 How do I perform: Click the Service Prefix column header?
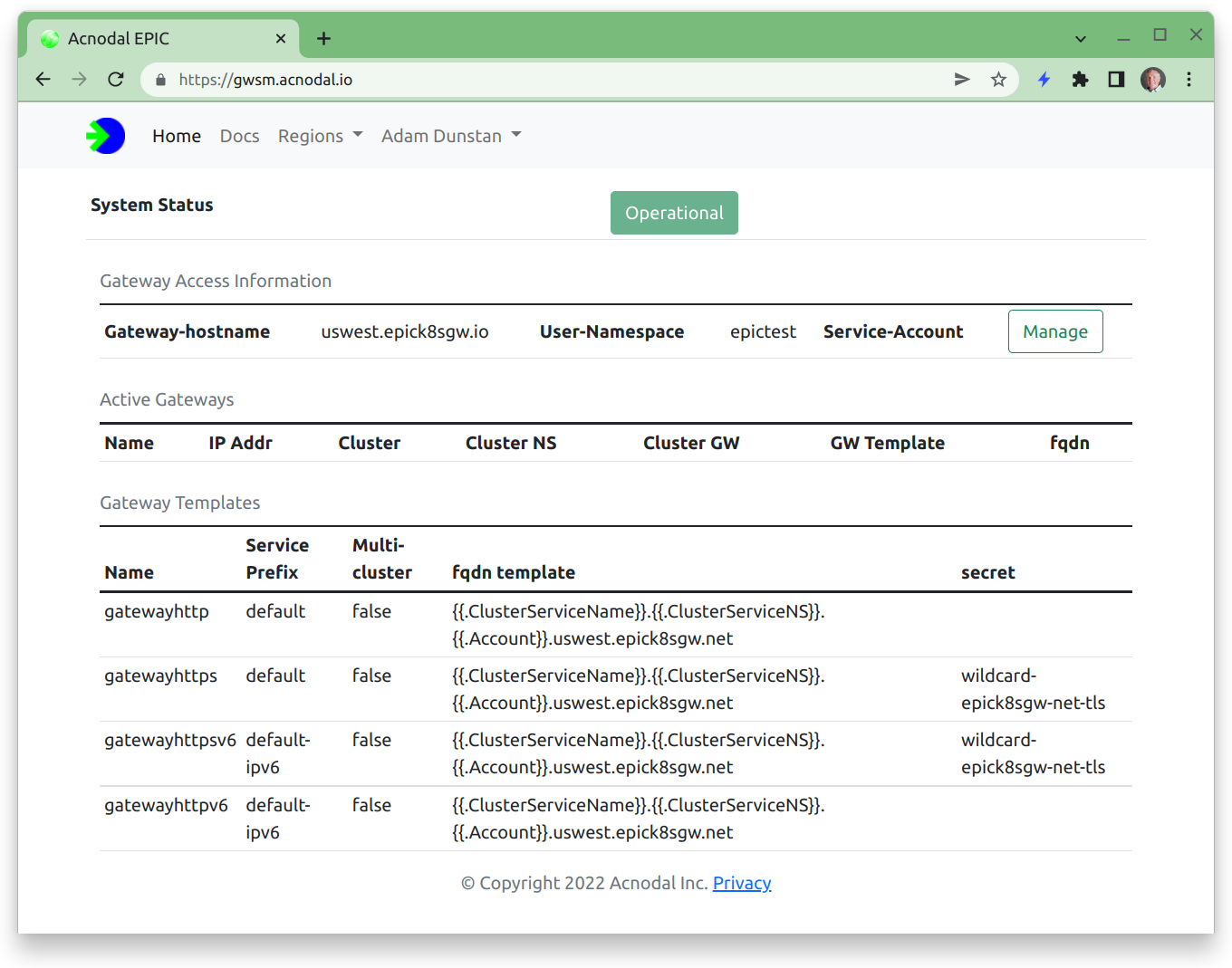point(277,559)
